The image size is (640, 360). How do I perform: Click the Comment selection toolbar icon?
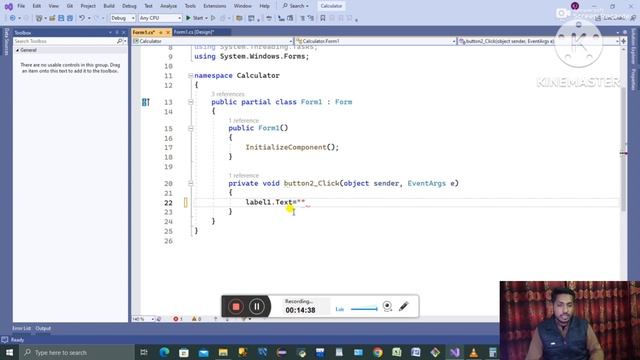(302, 18)
